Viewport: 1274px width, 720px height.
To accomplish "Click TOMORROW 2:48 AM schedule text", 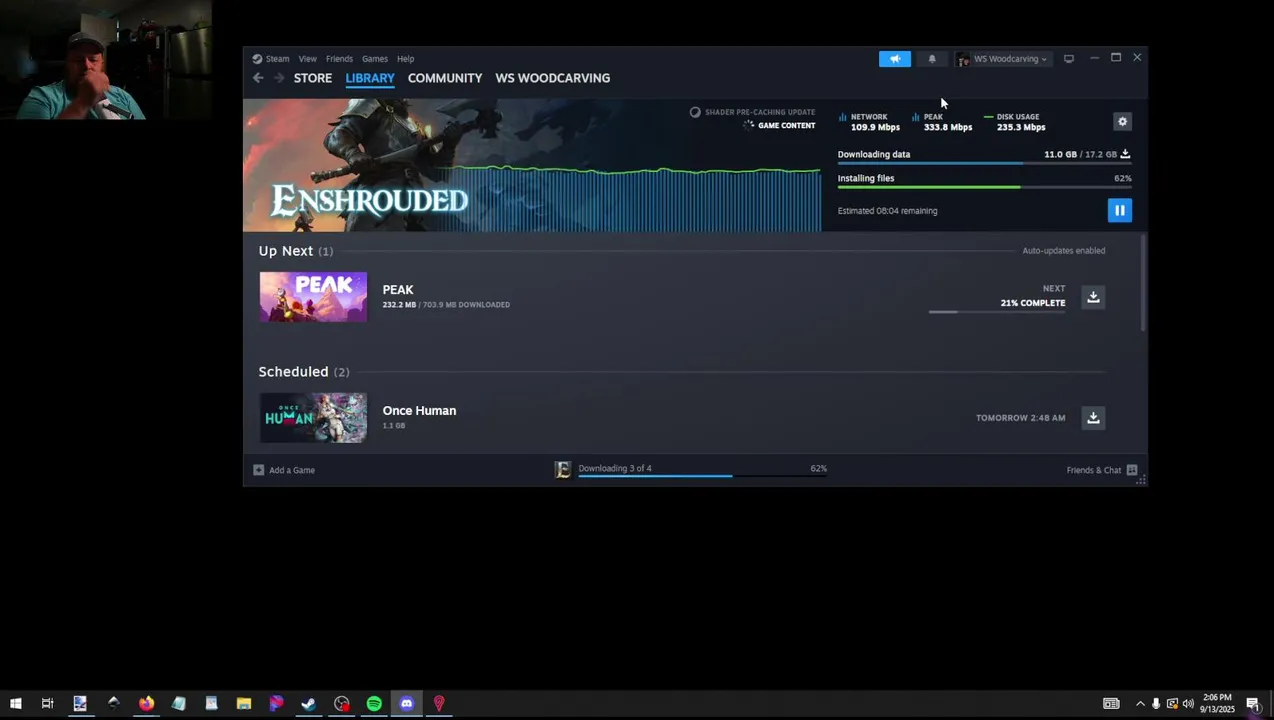I will (1020, 418).
